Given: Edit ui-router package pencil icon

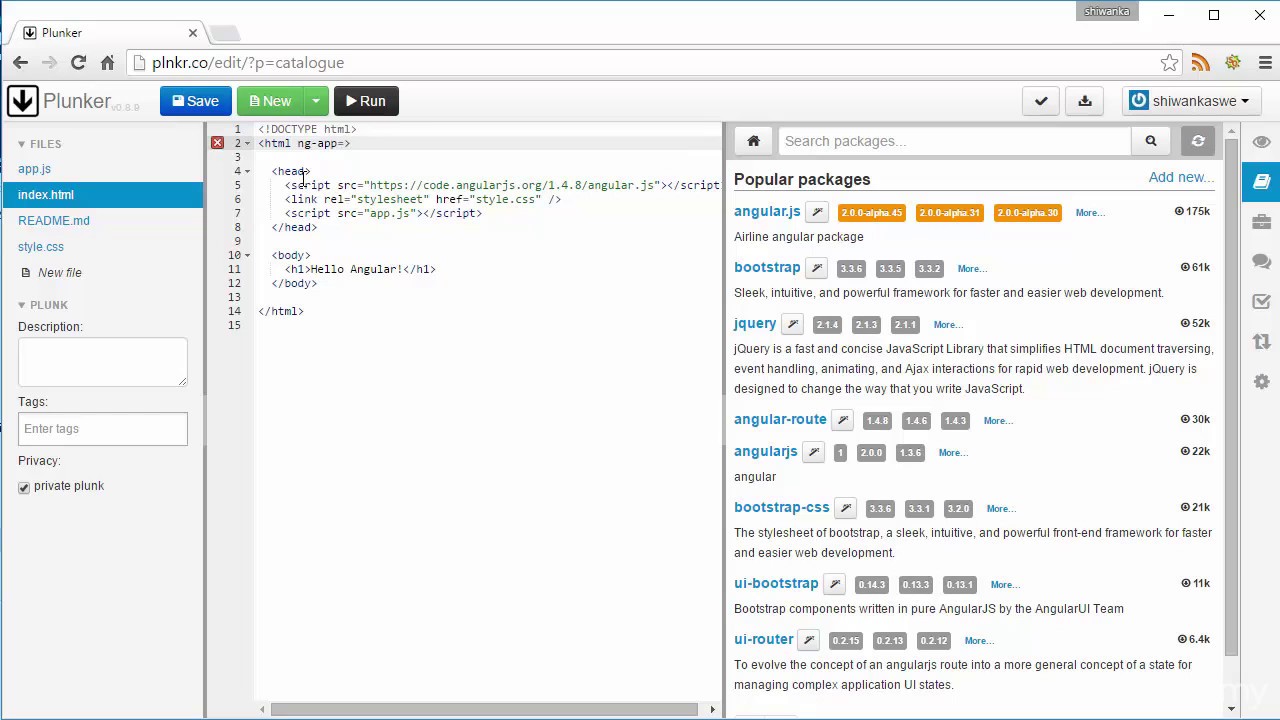Looking at the screenshot, I should (809, 640).
